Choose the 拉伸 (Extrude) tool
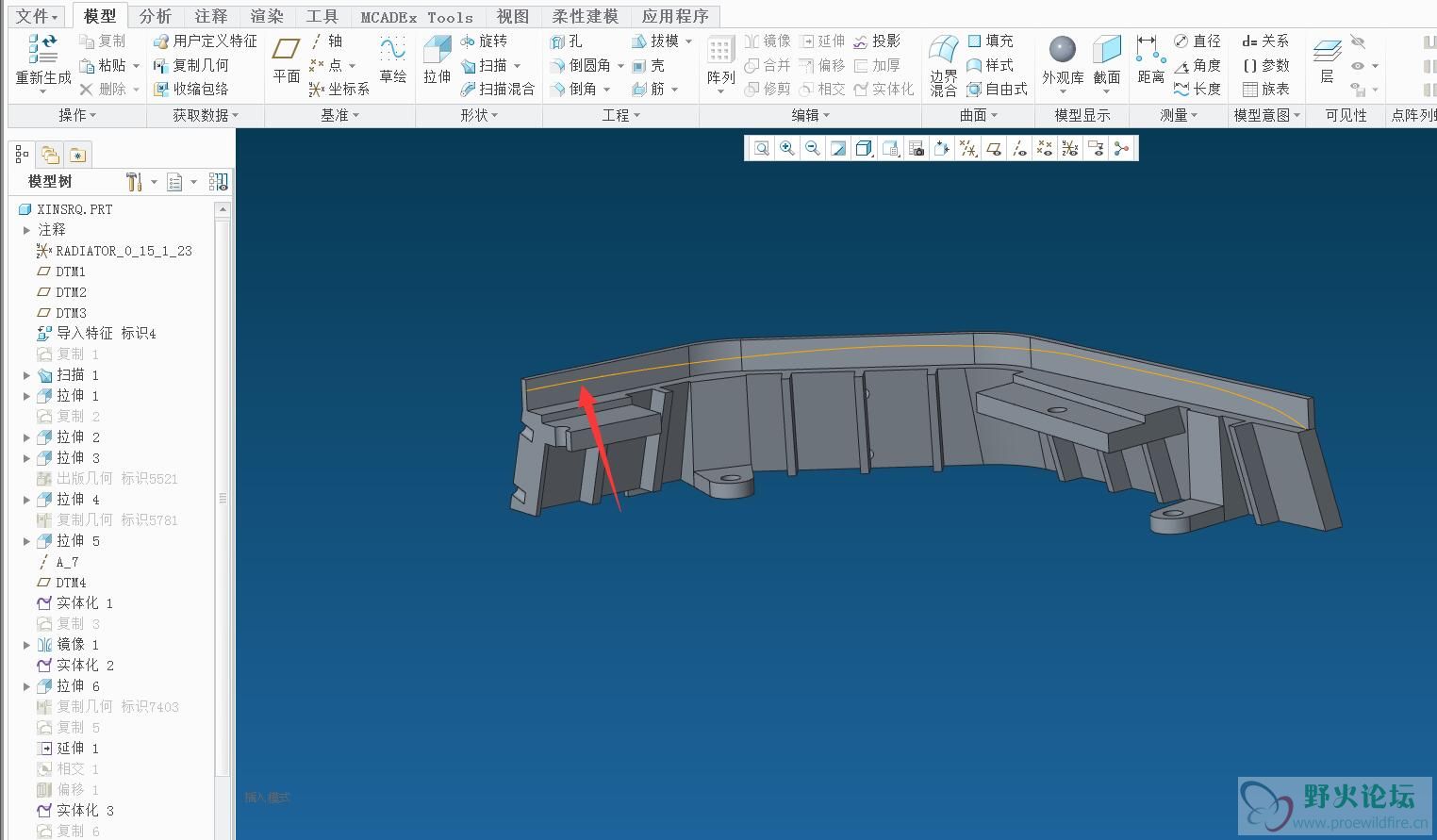 (437, 58)
